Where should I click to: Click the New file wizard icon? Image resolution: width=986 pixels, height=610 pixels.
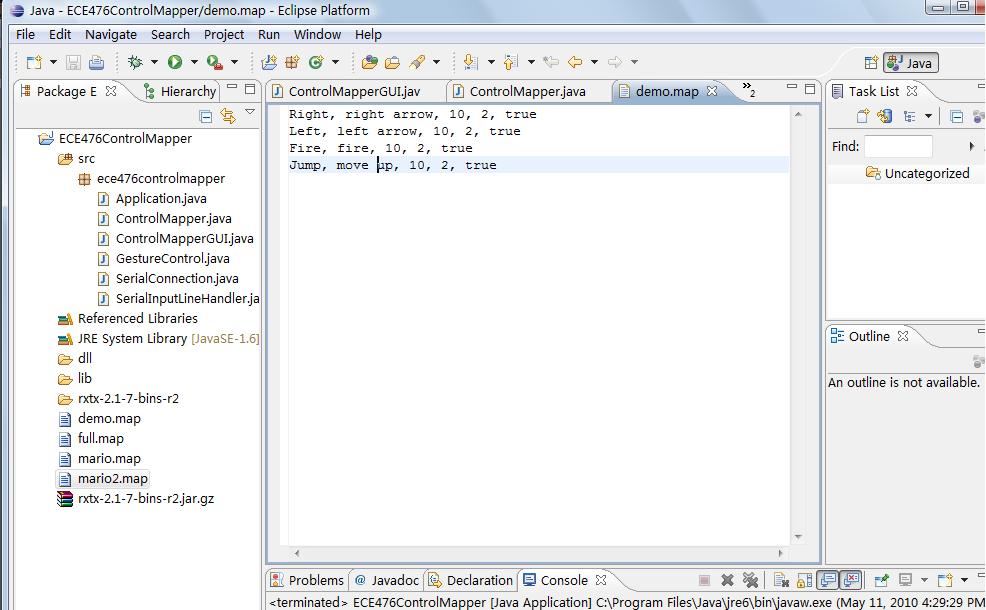[x=34, y=62]
